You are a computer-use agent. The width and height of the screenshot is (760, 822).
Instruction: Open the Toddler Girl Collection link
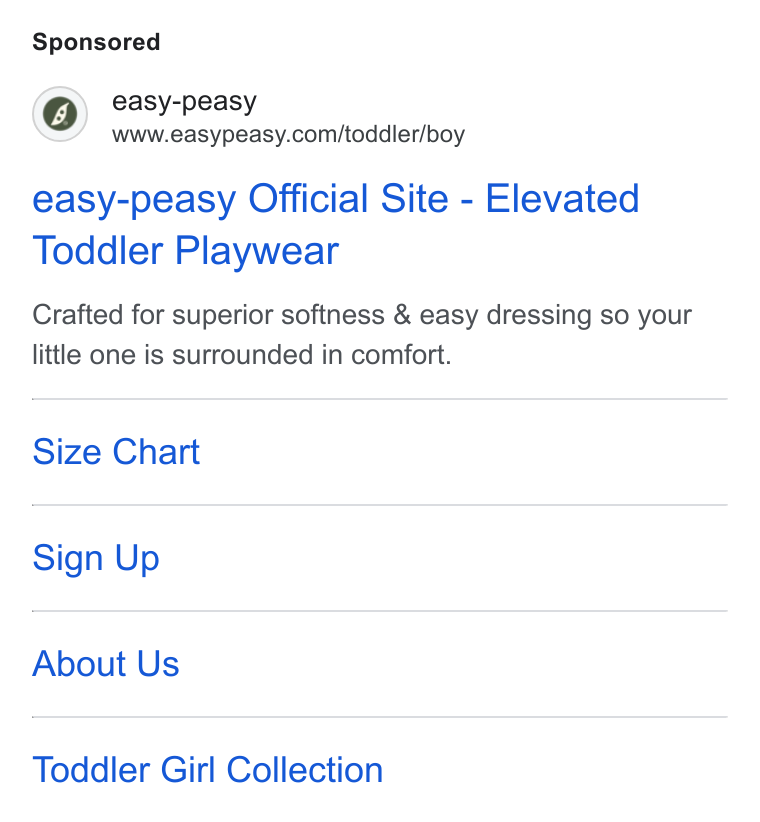(x=208, y=770)
